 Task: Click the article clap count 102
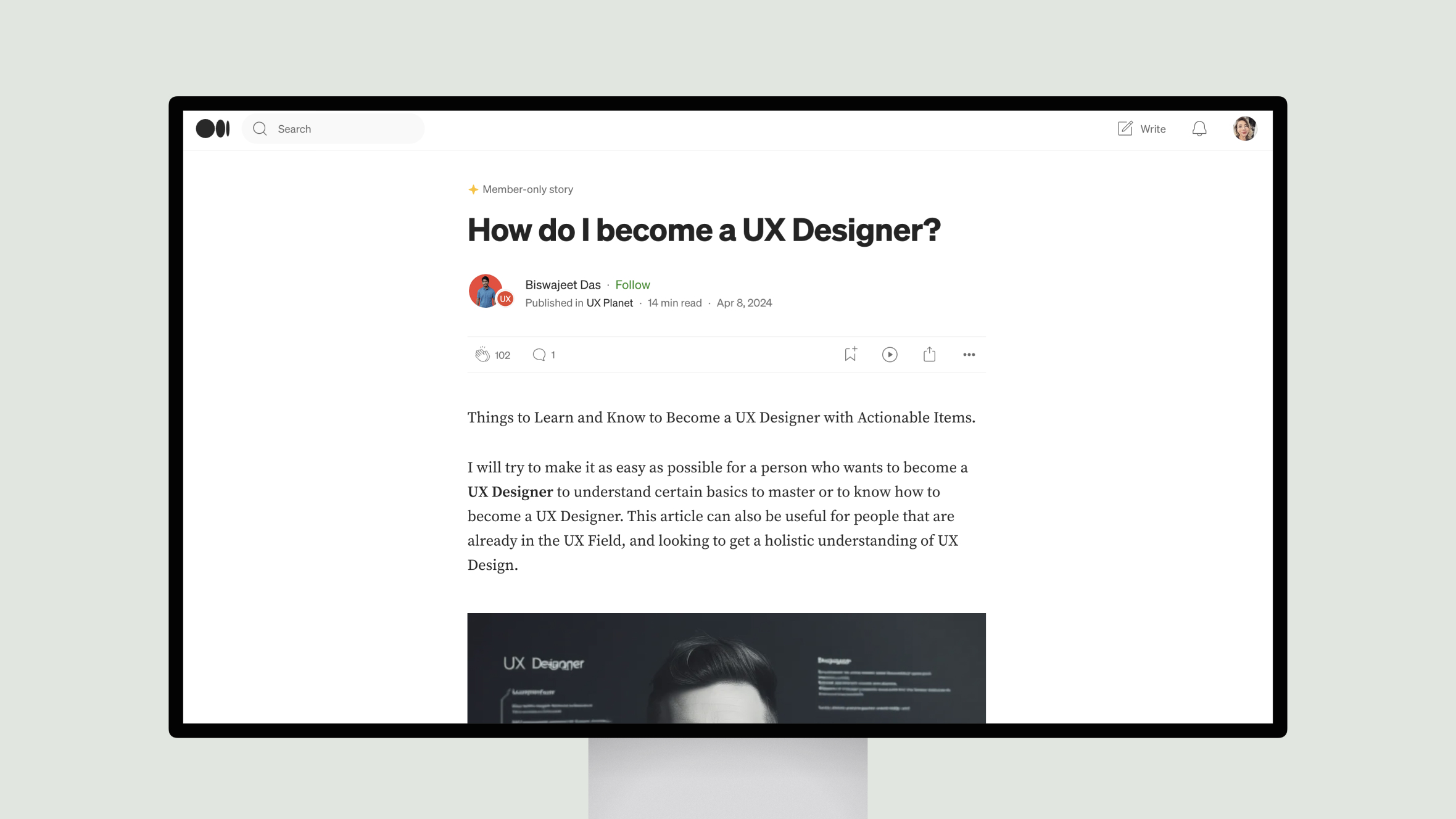(x=502, y=354)
